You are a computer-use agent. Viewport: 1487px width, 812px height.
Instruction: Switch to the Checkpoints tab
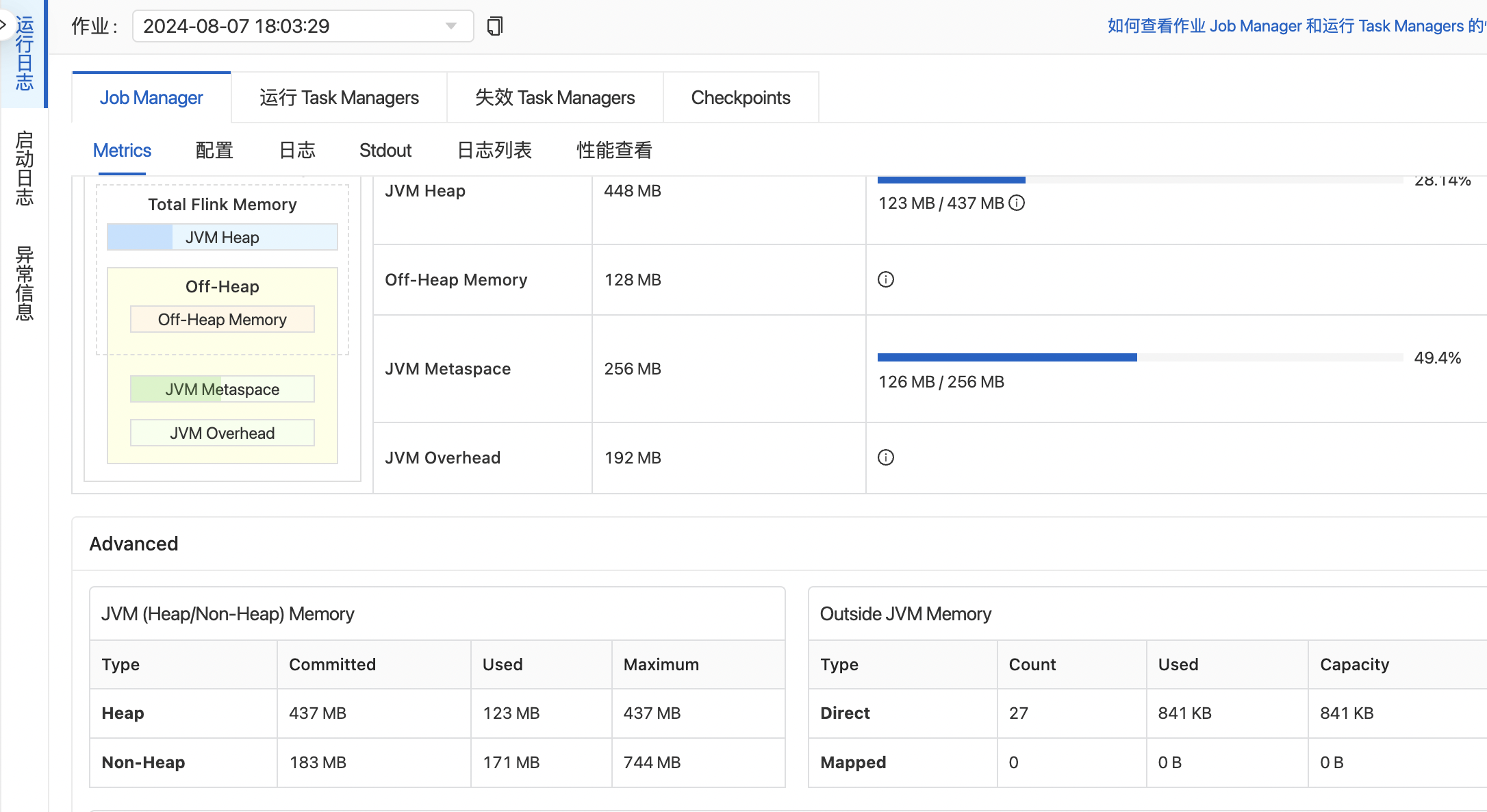(741, 97)
